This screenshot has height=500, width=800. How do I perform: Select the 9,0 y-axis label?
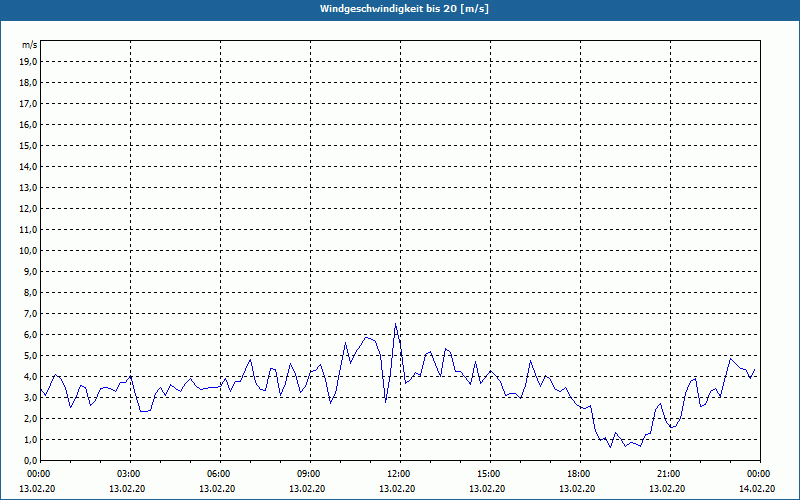[30, 271]
